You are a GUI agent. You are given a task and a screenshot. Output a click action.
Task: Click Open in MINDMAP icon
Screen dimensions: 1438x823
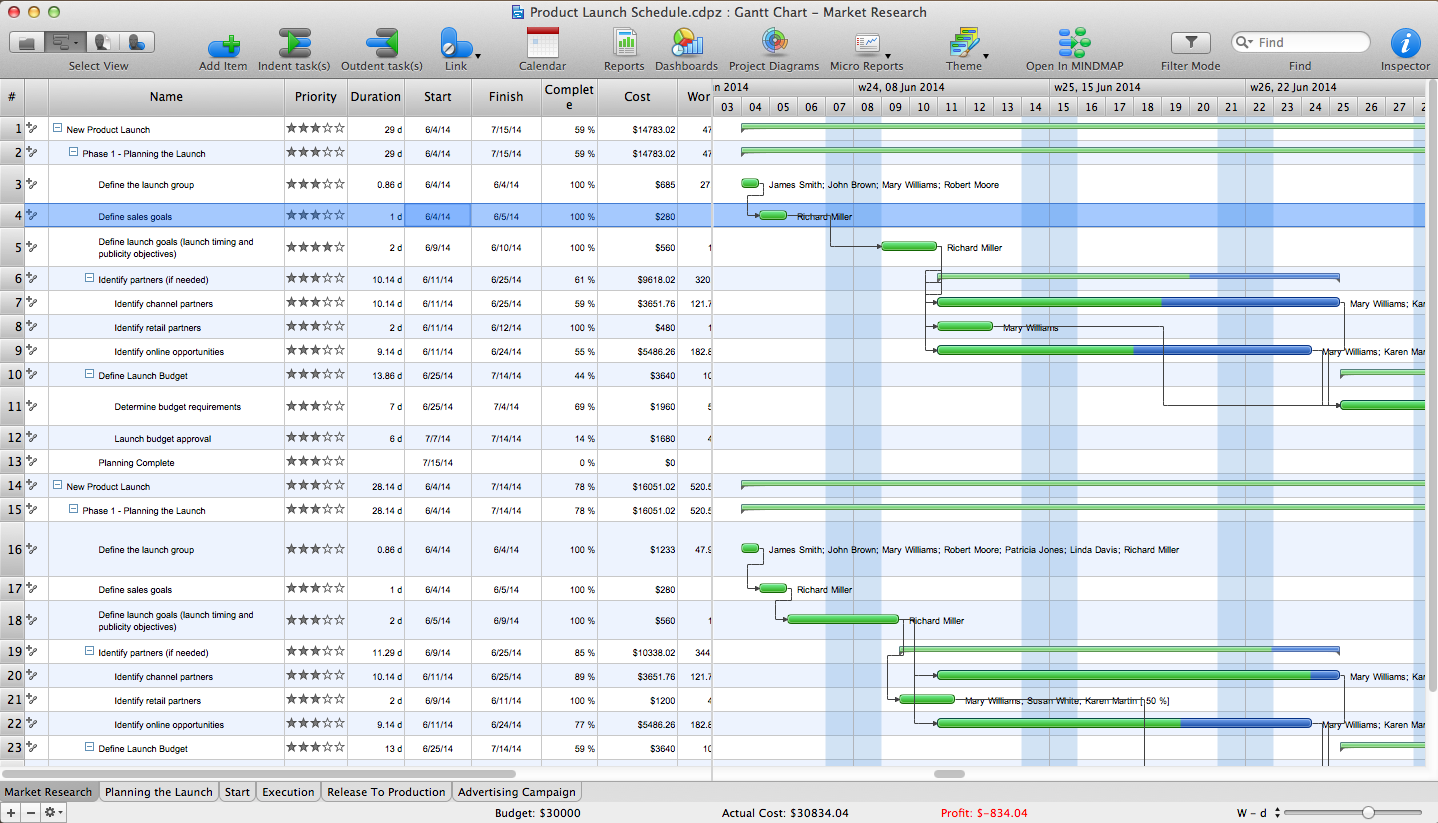pos(1073,44)
